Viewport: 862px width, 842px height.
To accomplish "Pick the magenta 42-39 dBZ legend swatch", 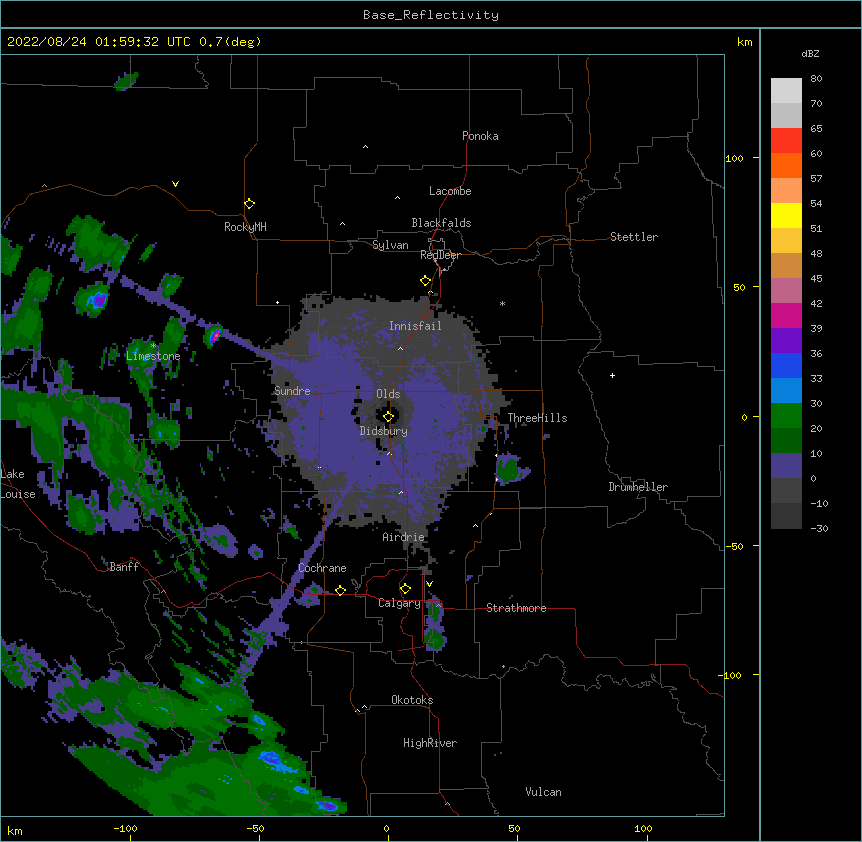I will [x=786, y=315].
